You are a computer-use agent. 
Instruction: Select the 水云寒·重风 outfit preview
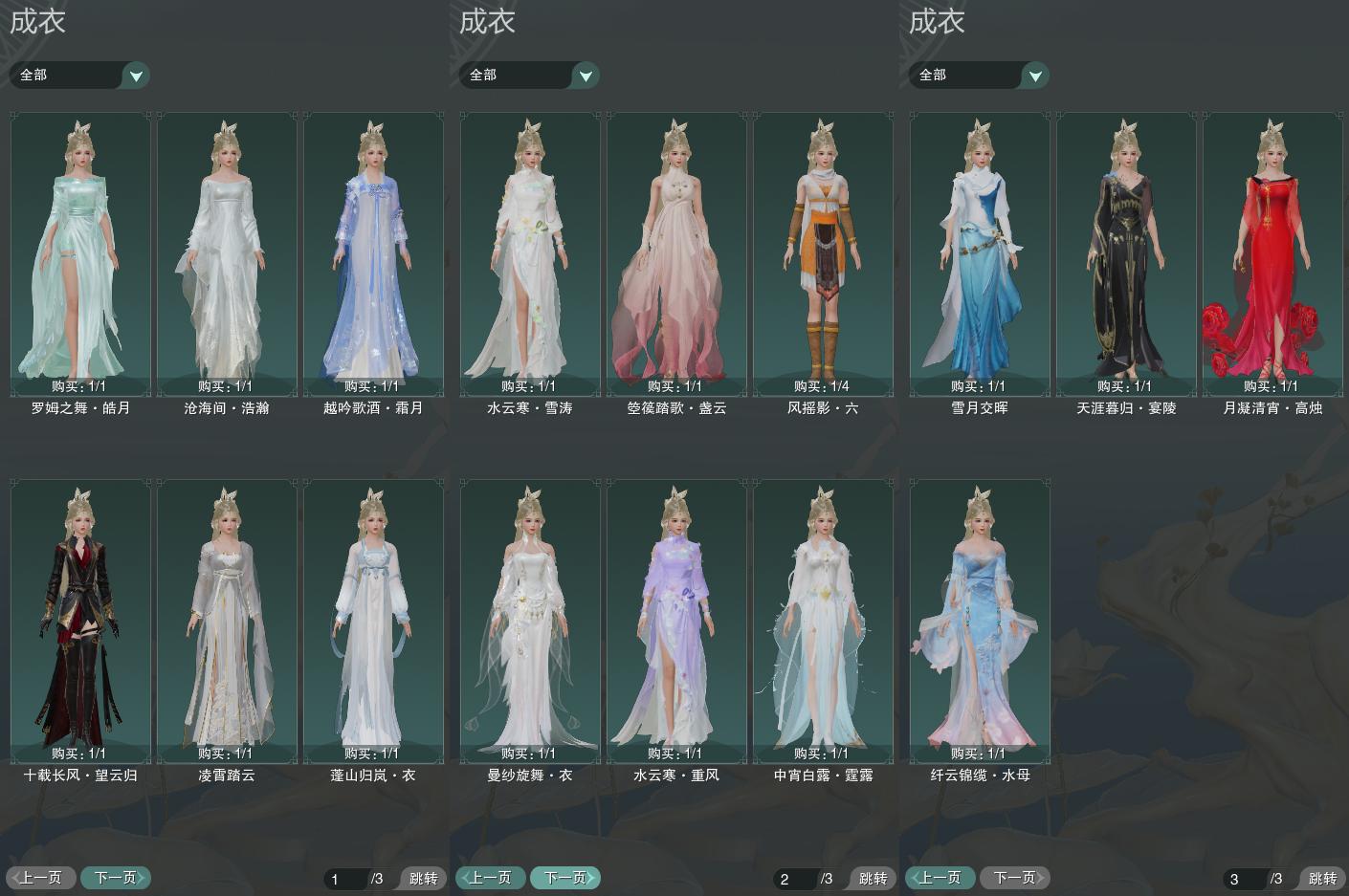click(x=676, y=621)
